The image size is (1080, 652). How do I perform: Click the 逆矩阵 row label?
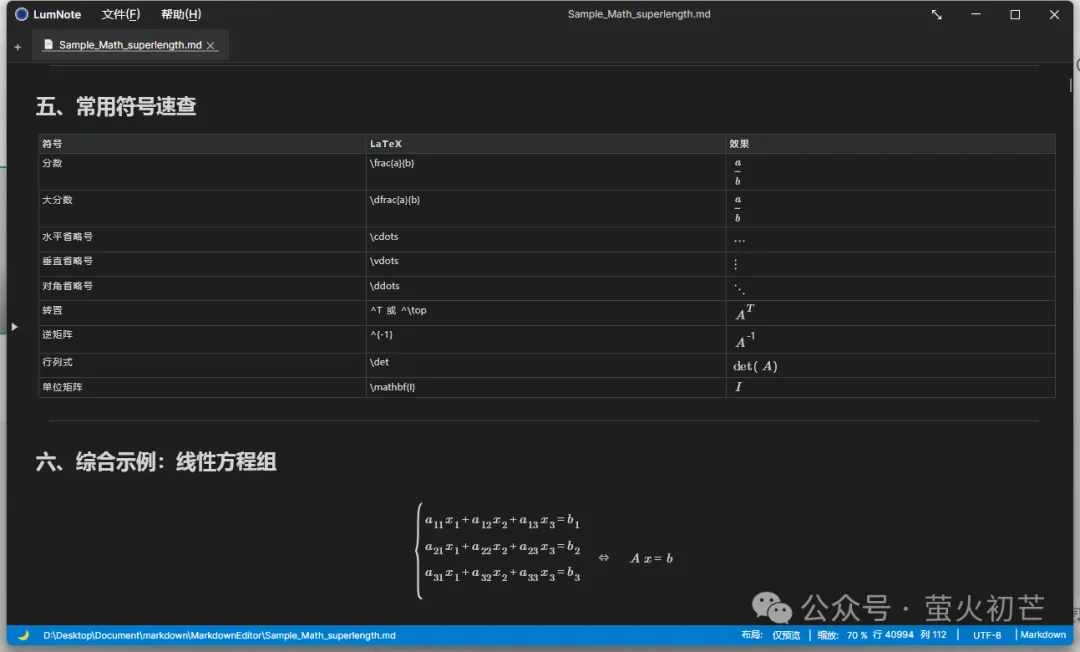pos(57,335)
